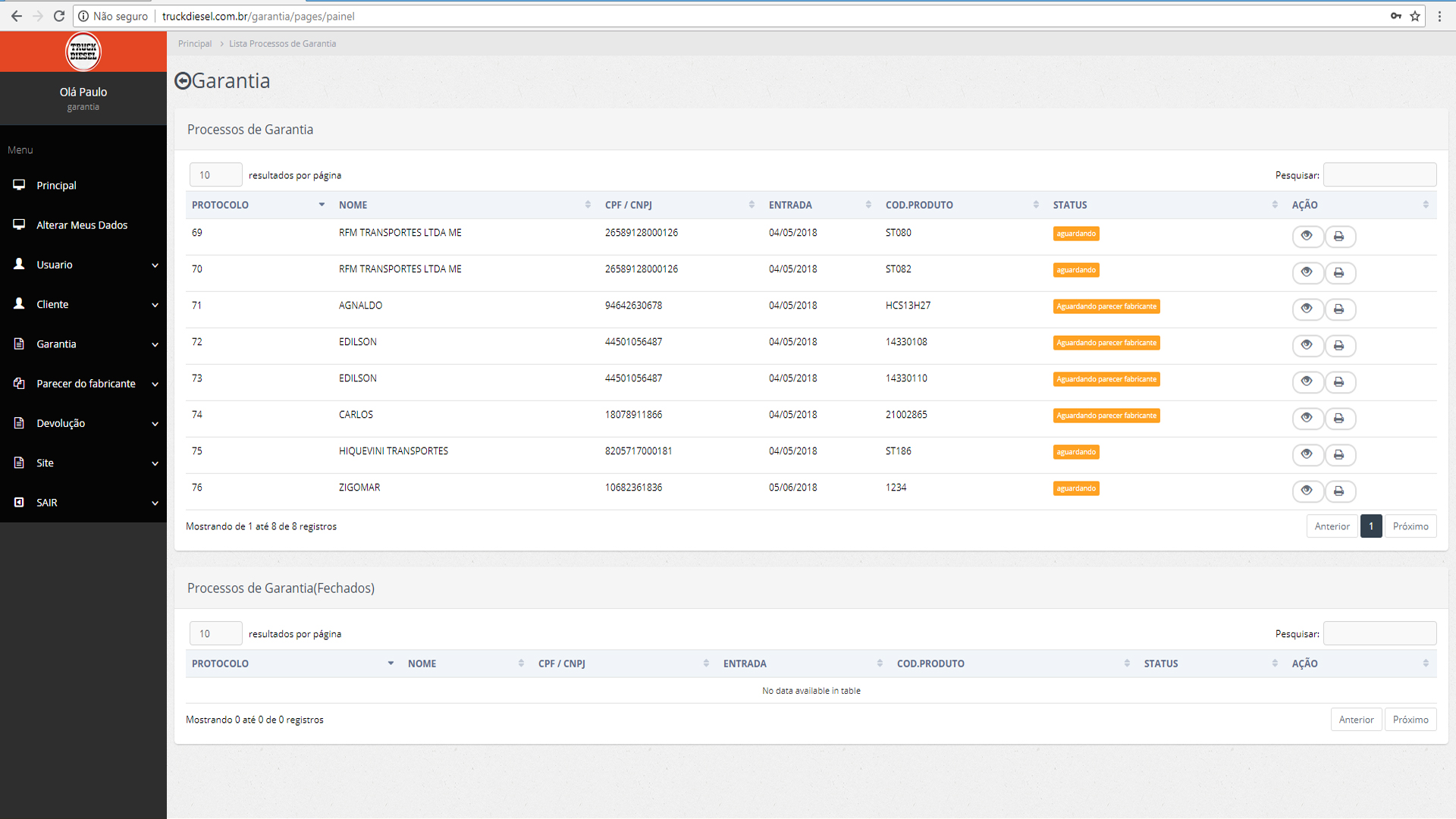Go to Principal in the sidebar menu
The height and width of the screenshot is (819, 1456).
point(56,186)
